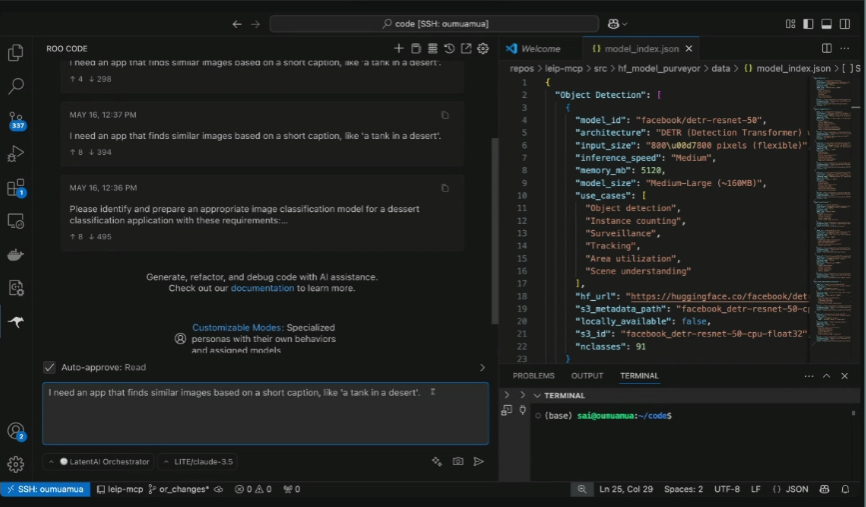The height and width of the screenshot is (507, 866).
Task: Open Copilot dropdown in title bar
Action: 617,24
